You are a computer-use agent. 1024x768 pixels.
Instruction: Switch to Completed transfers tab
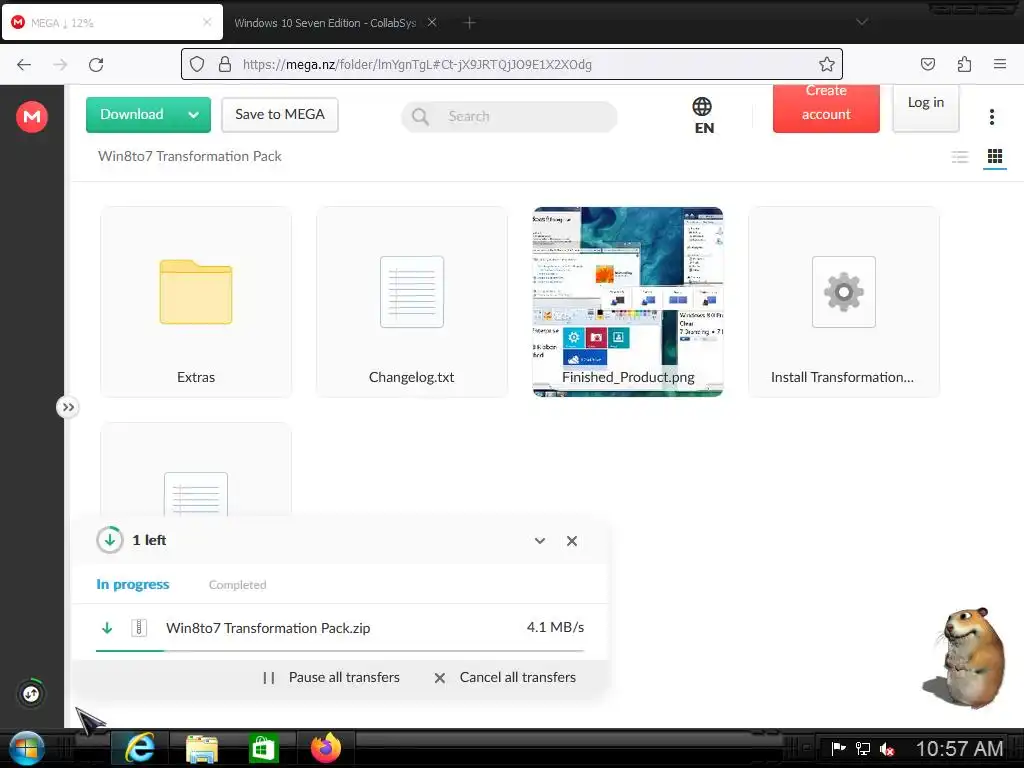[x=238, y=585]
